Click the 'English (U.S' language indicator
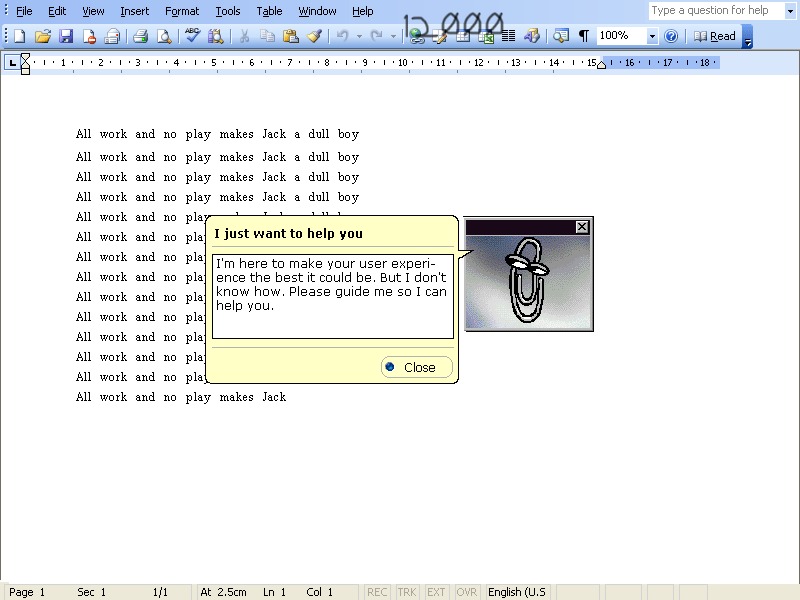Image resolution: width=800 pixels, height=600 pixels. (517, 592)
